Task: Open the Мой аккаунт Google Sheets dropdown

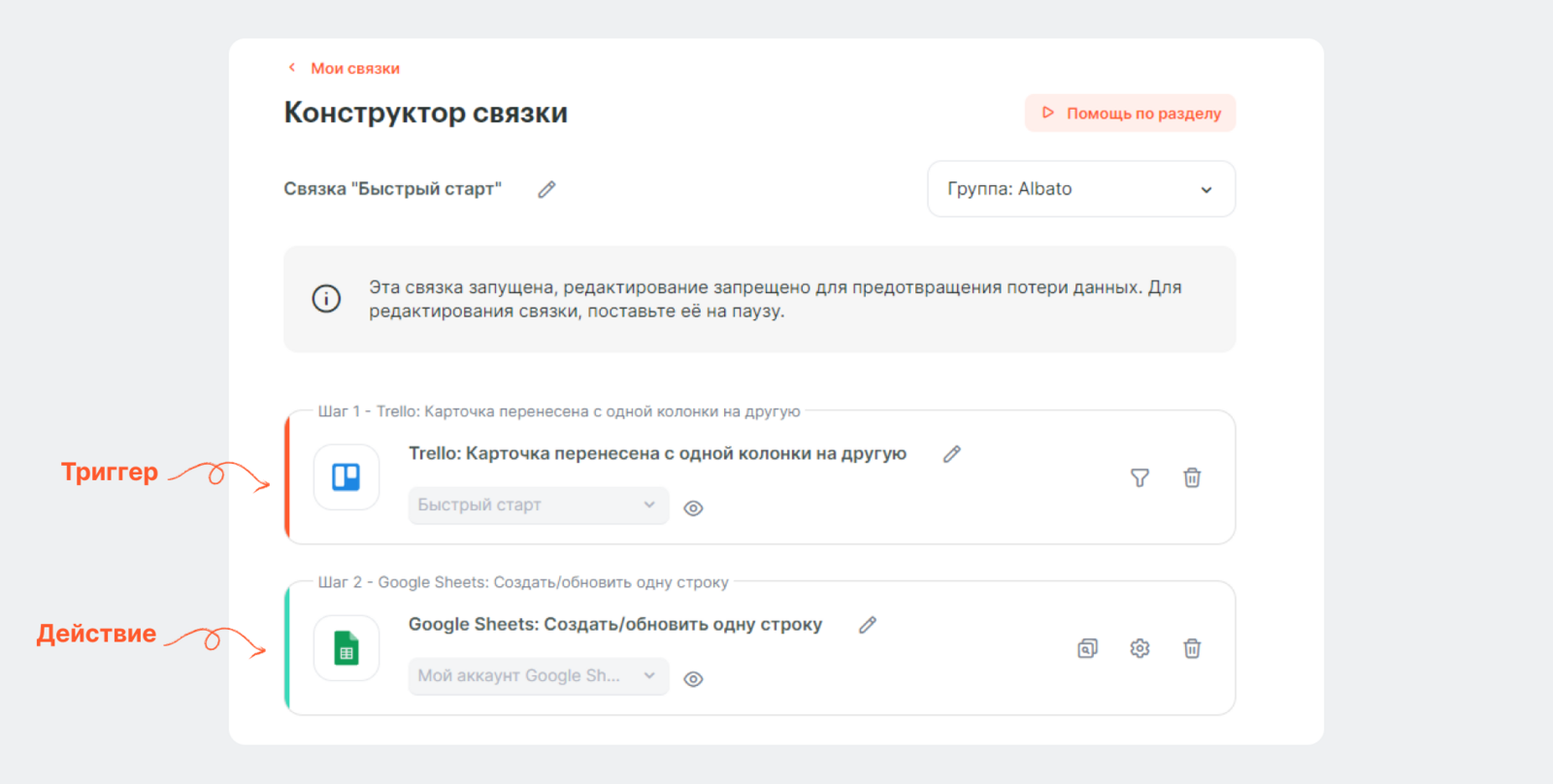Action: [538, 676]
